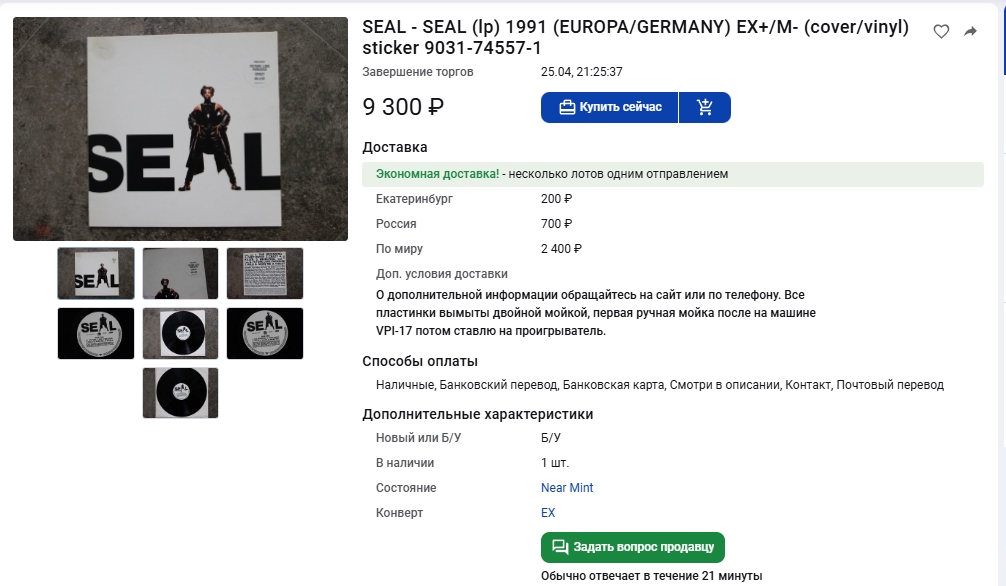Add item to cart with cart icon
This screenshot has height=586, width=1006.
pyautogui.click(x=705, y=108)
